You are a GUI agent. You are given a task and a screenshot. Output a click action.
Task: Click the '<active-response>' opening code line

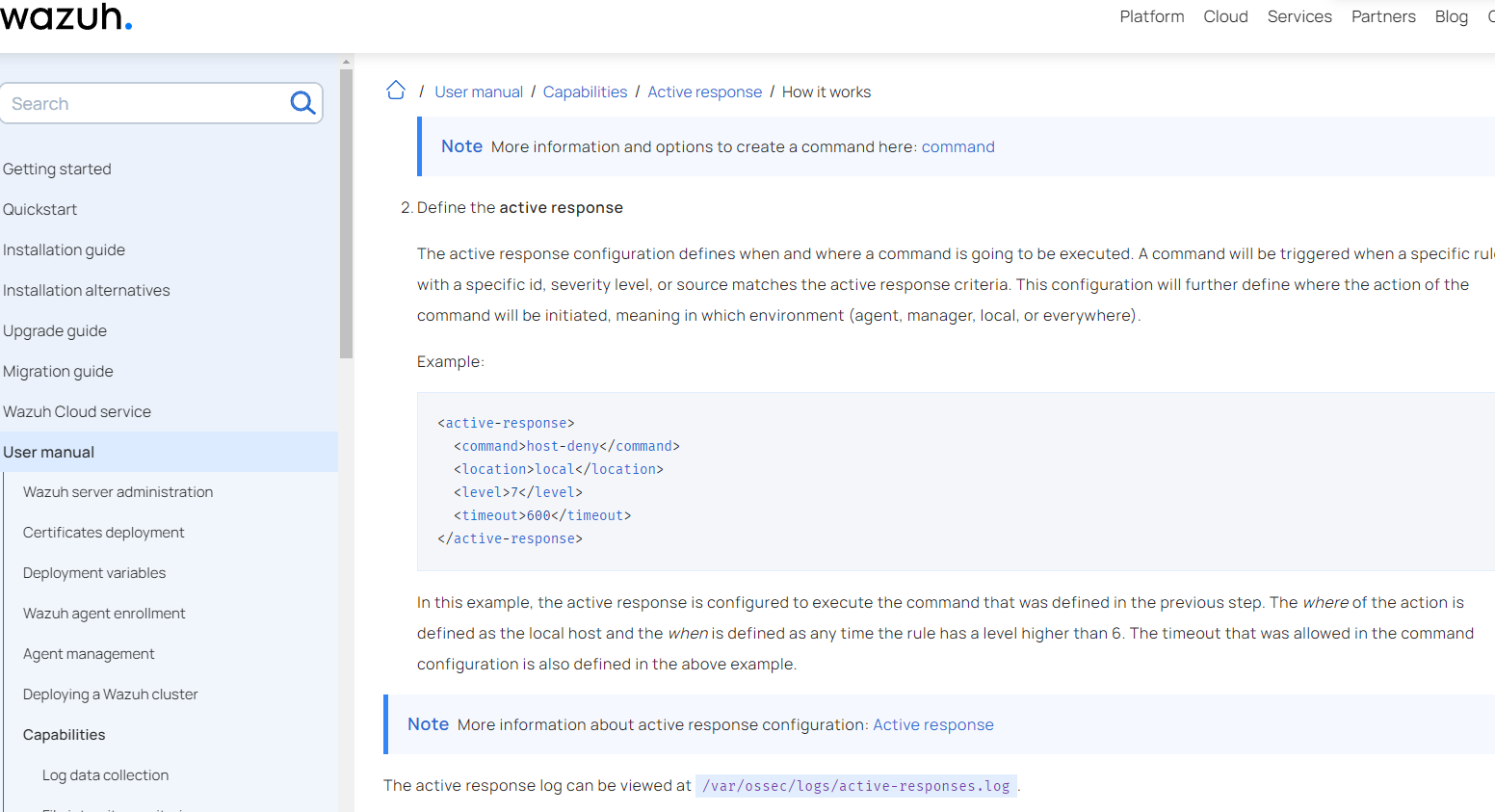click(x=506, y=423)
